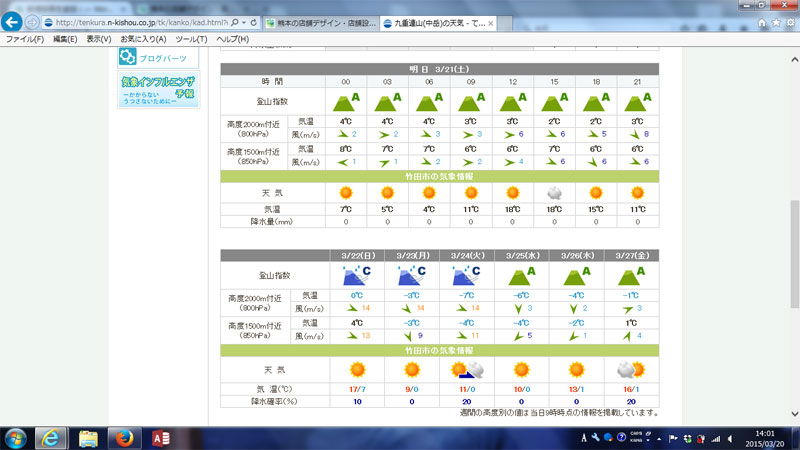Open the ブログパーツ link
The image size is (800, 450).
(163, 58)
